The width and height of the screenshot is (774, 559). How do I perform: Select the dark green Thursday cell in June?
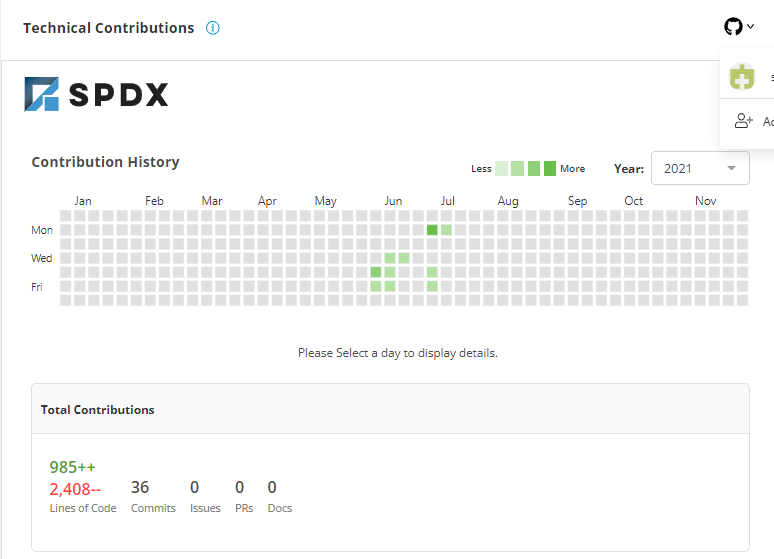(376, 272)
